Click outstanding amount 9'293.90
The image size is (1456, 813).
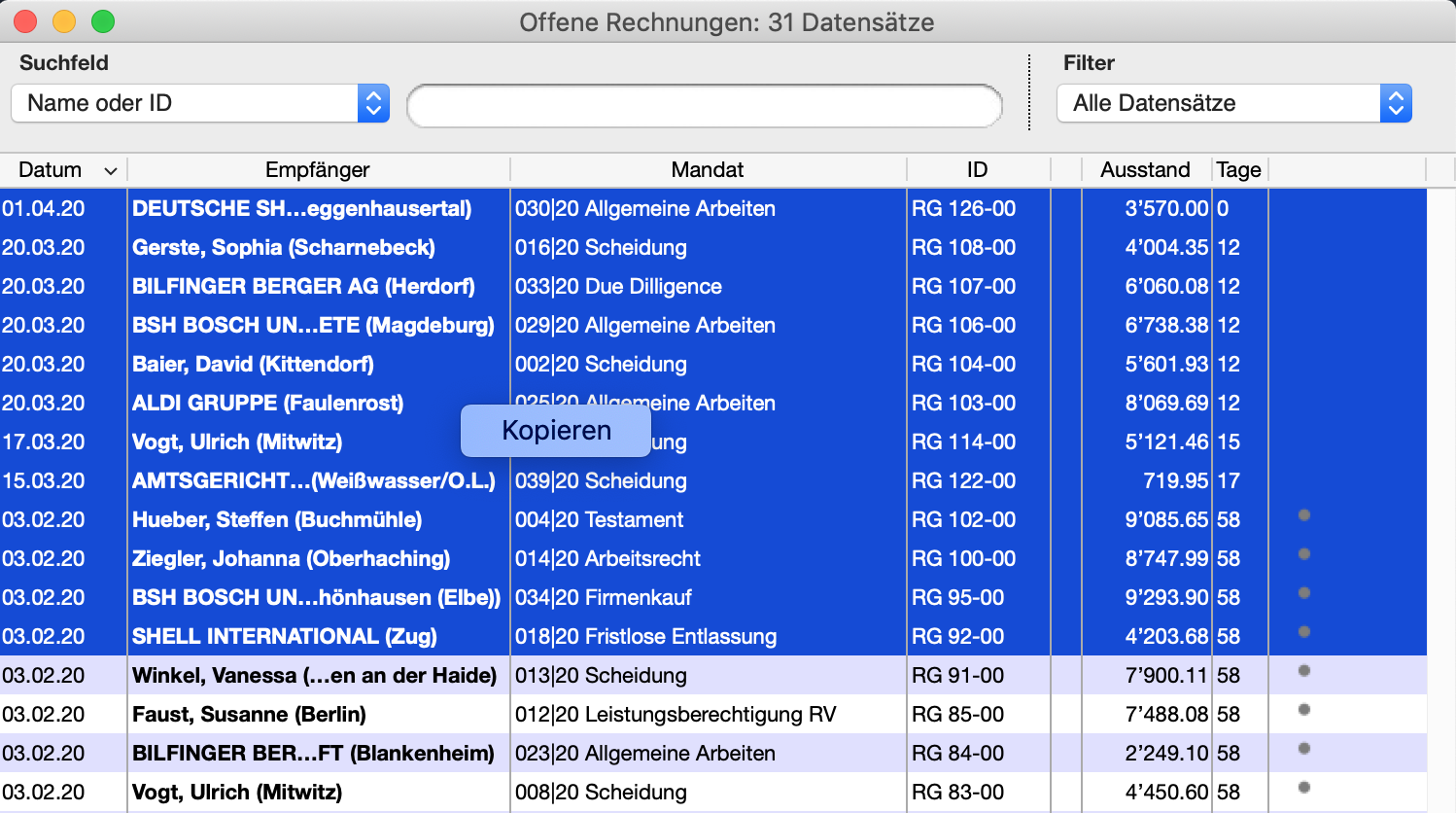[1166, 598]
